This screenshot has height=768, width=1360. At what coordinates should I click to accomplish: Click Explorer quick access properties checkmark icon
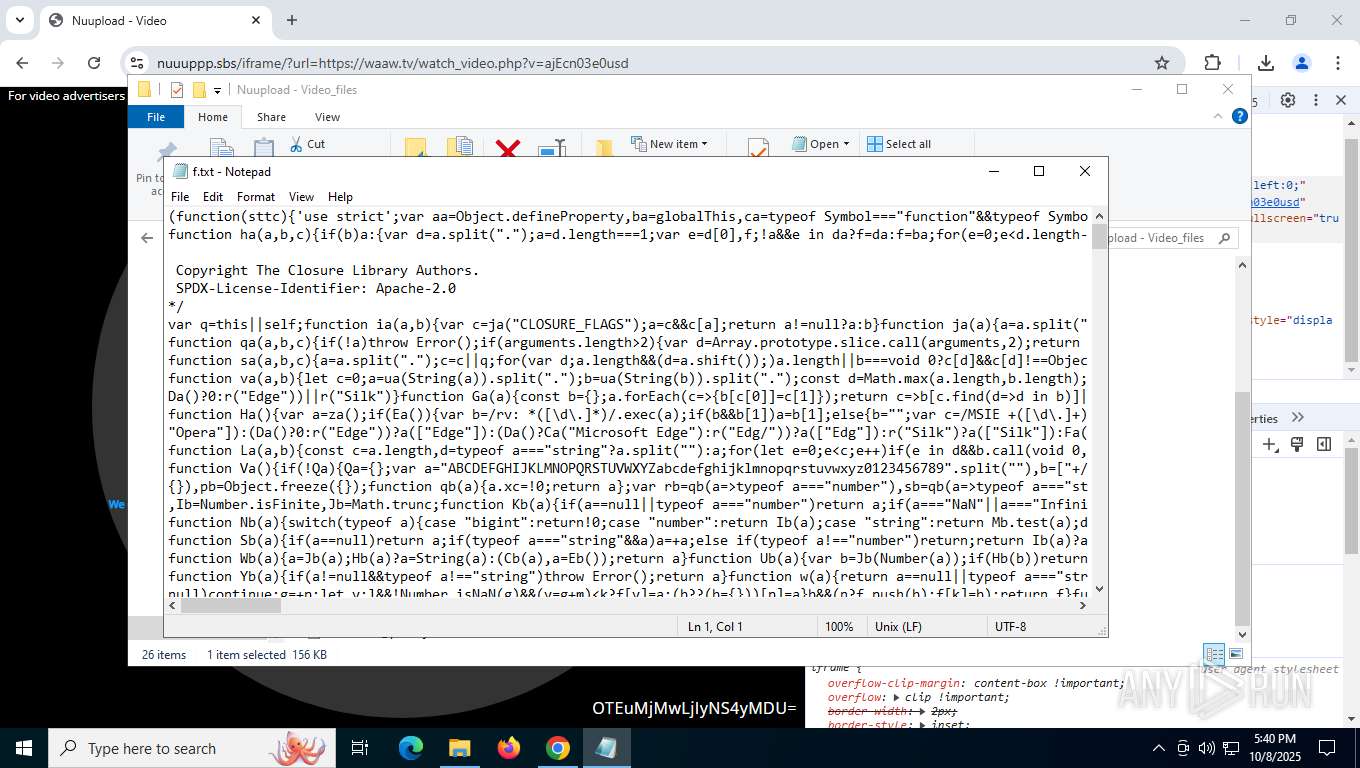[177, 90]
